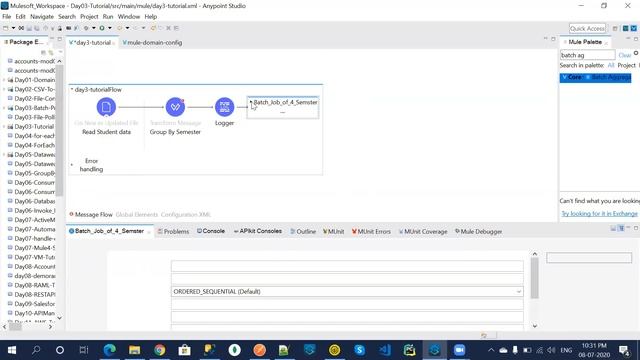The image size is (640, 360).
Task: Open the Run menu
Action: (x=108, y=17)
